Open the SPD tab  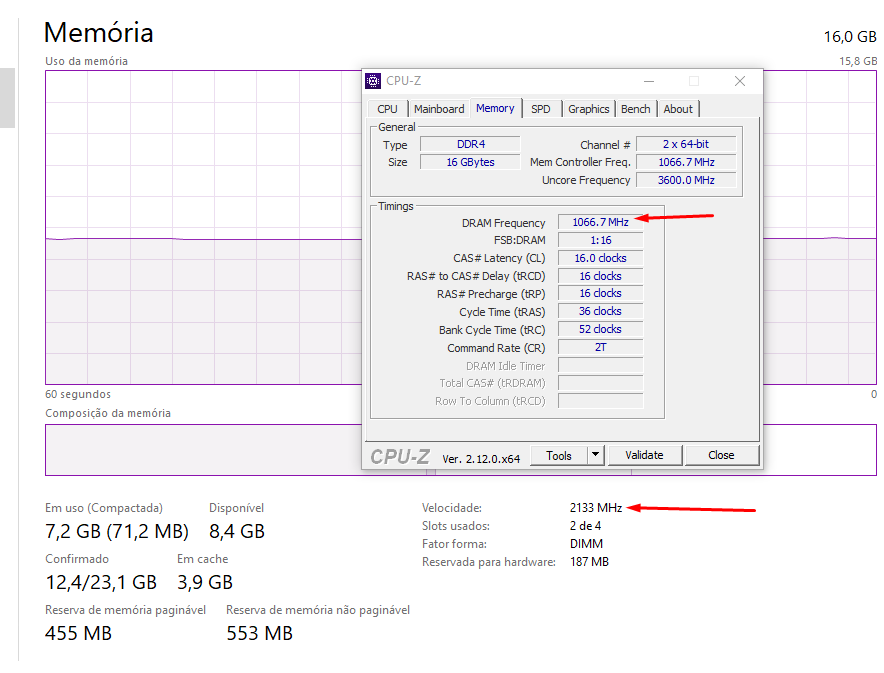[x=541, y=109]
